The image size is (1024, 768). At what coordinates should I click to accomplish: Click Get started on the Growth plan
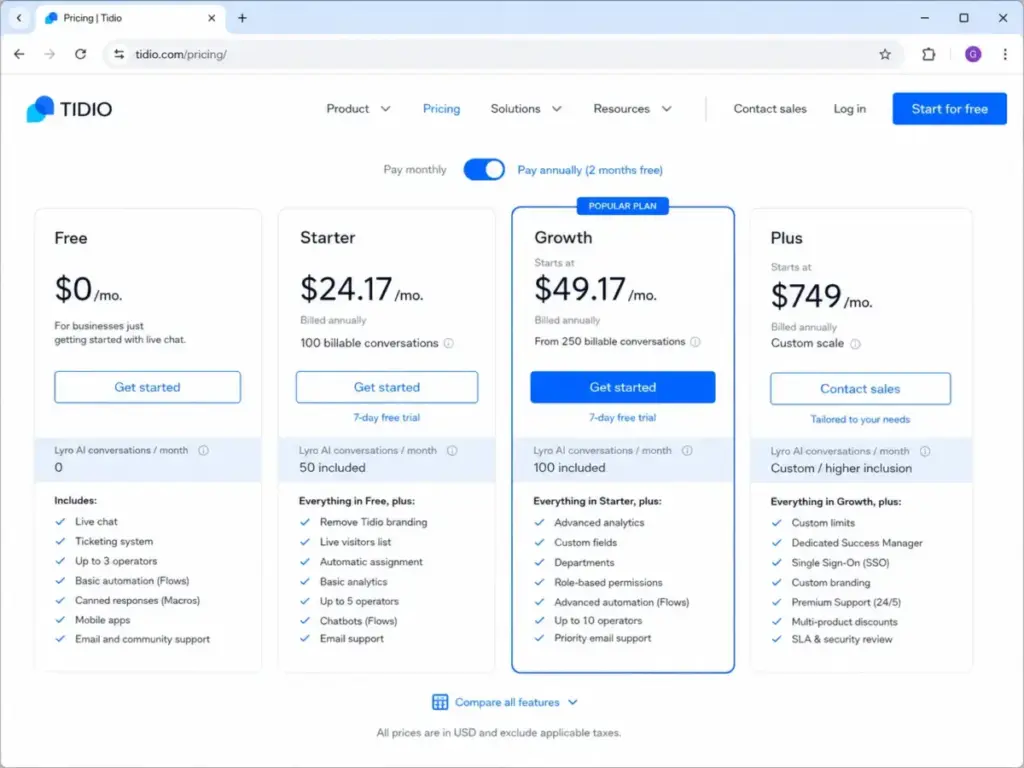tap(622, 387)
